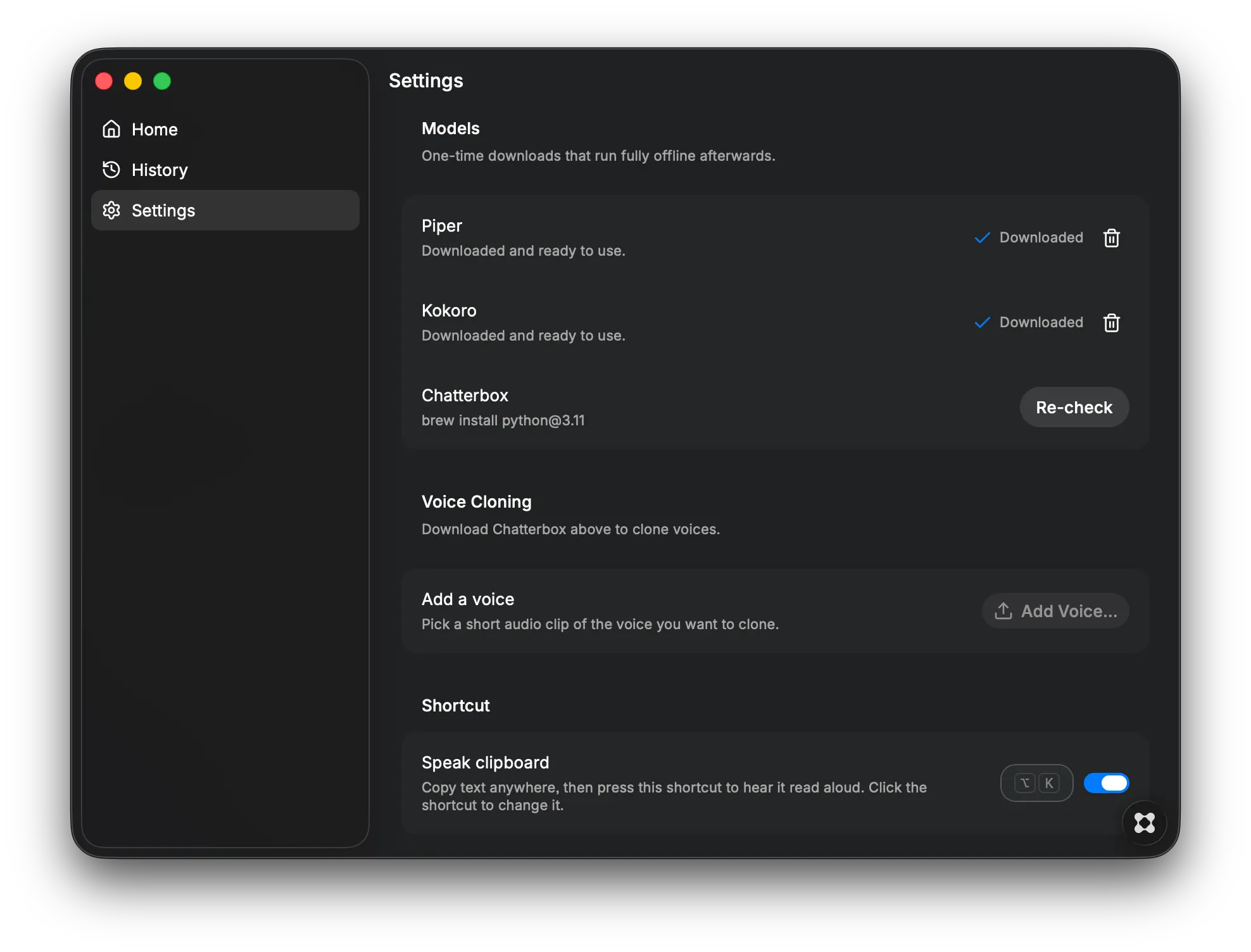Open the Home page in sidebar

click(225, 129)
